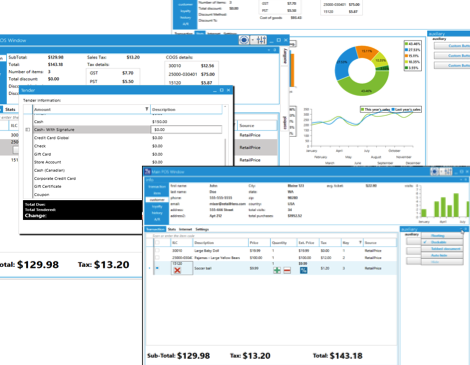Screen dimensions: 470x365
Task: Click the Tender list vertical scrollbar
Action: (x=226, y=152)
